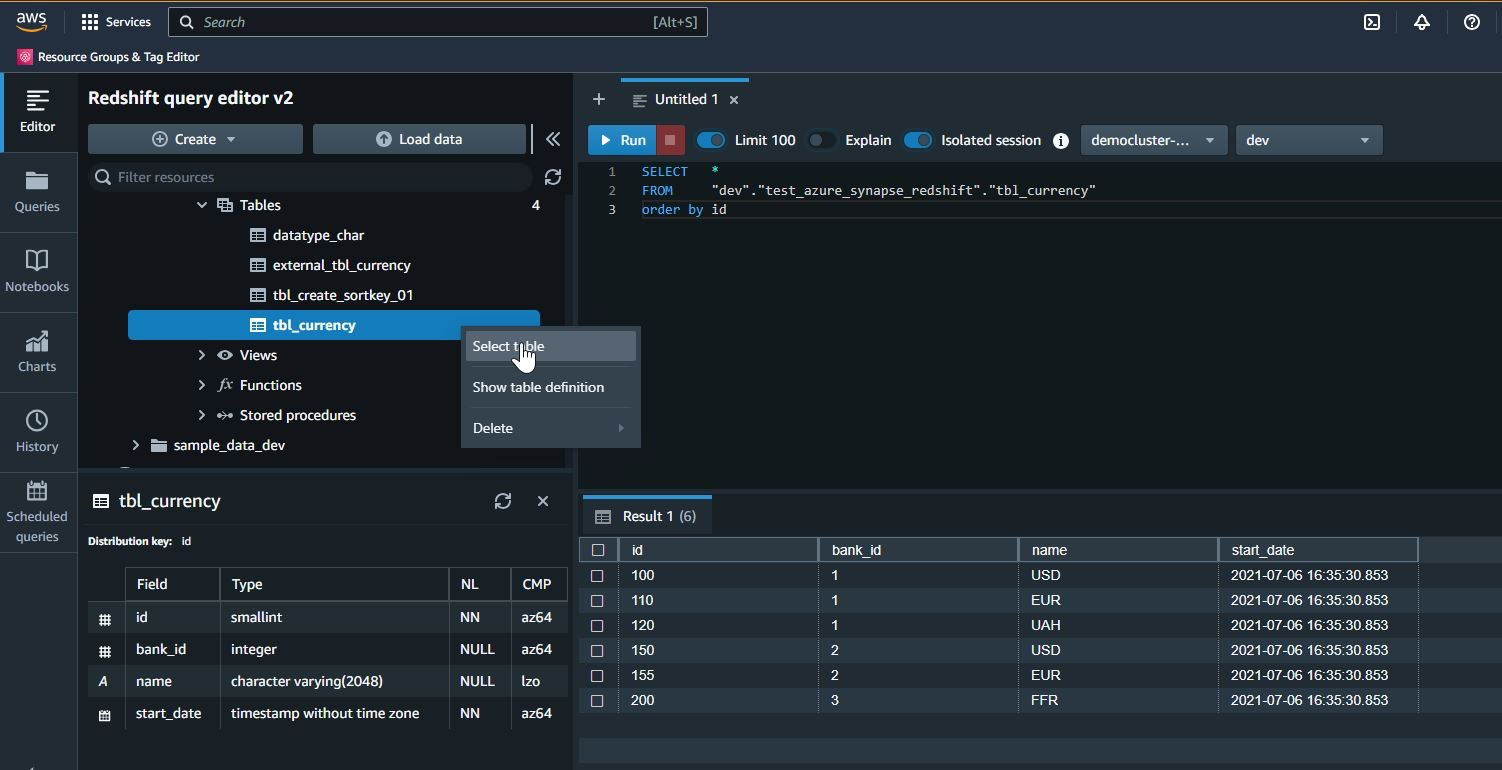Refresh the tbl_currency definition panel
Viewport: 1502px width, 770px height.
coord(503,501)
